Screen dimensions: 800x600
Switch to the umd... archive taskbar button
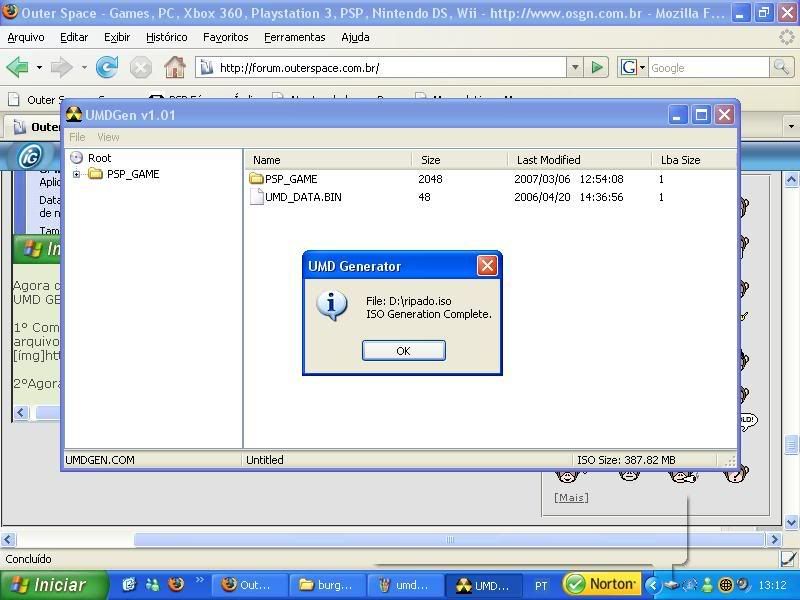[405, 585]
